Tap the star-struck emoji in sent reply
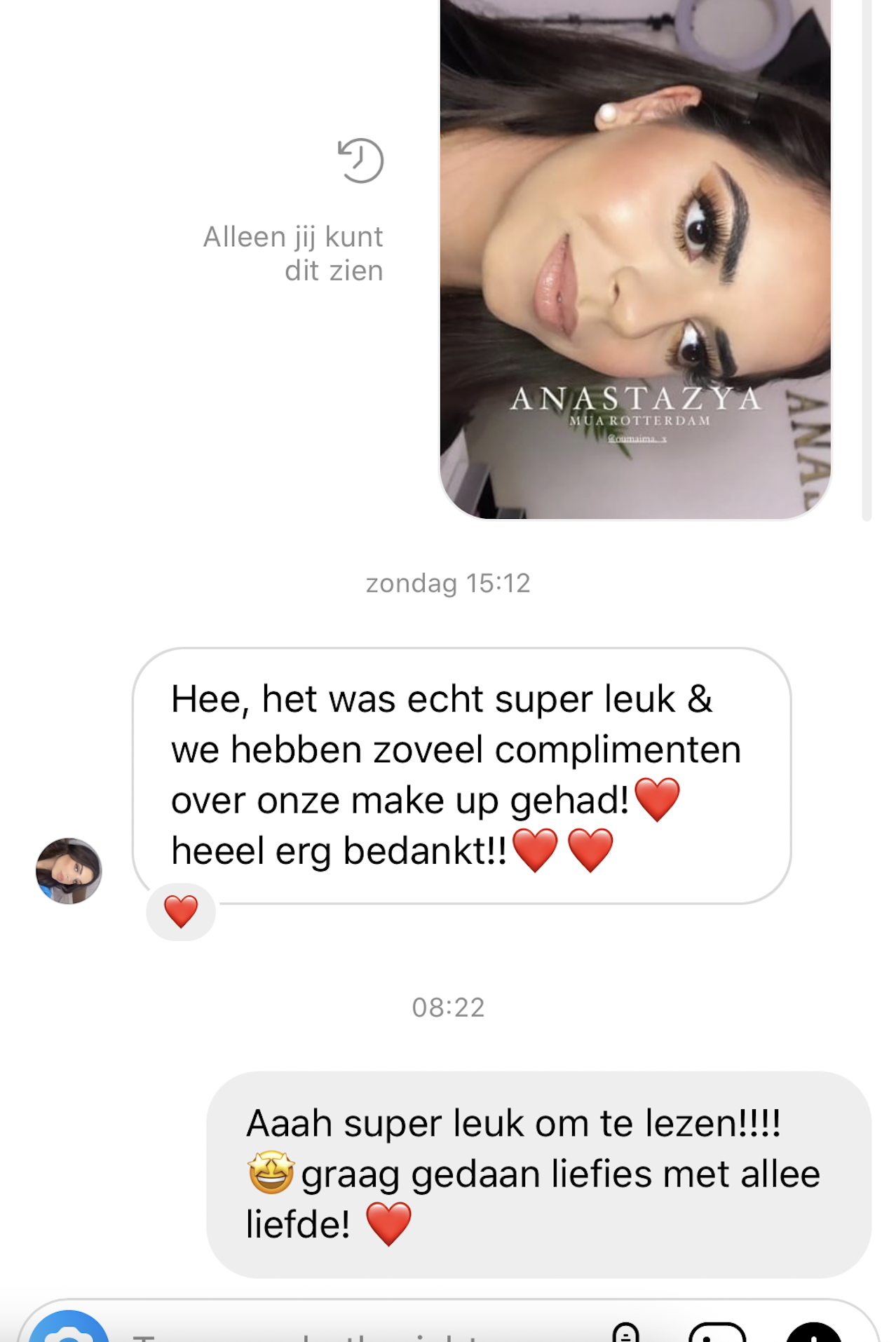This screenshot has height=1342, width=896. coord(271,1172)
